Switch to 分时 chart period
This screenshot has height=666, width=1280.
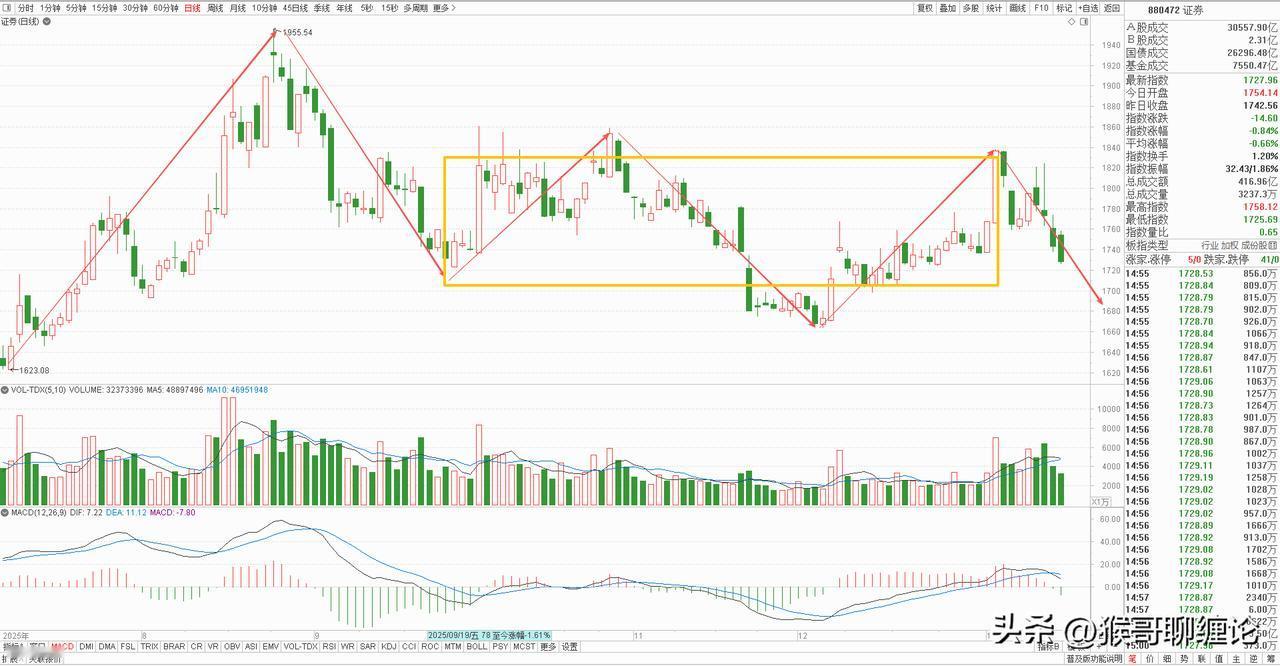pyautogui.click(x=26, y=8)
